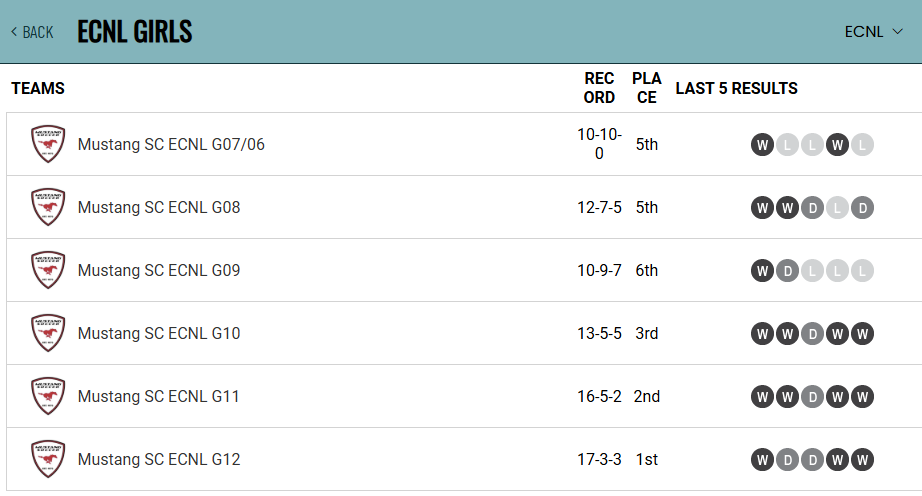The width and height of the screenshot is (922, 496).
Task: Click the Mustang SC ECNL G11 team logo
Action: tap(48, 396)
